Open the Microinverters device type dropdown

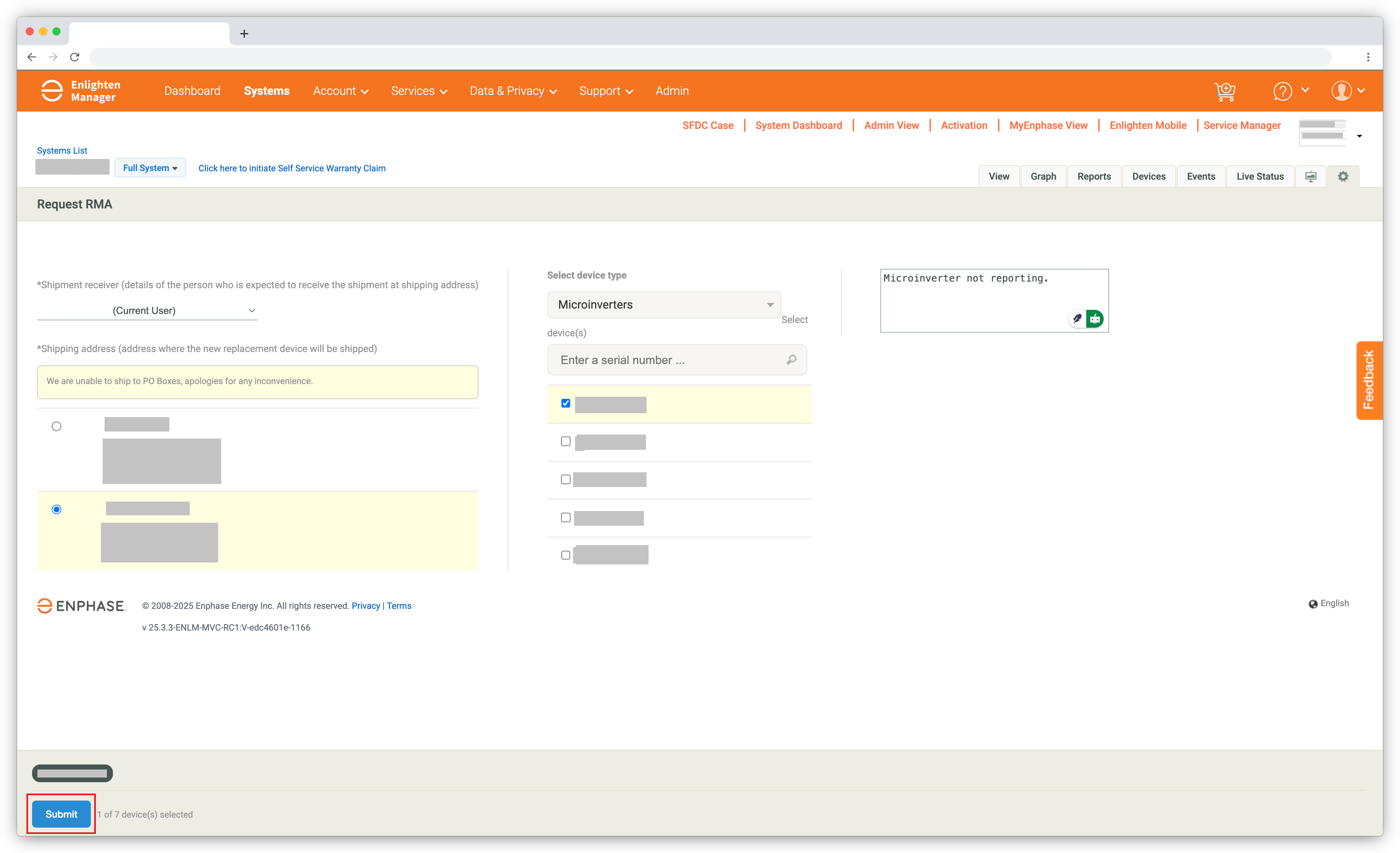point(664,304)
